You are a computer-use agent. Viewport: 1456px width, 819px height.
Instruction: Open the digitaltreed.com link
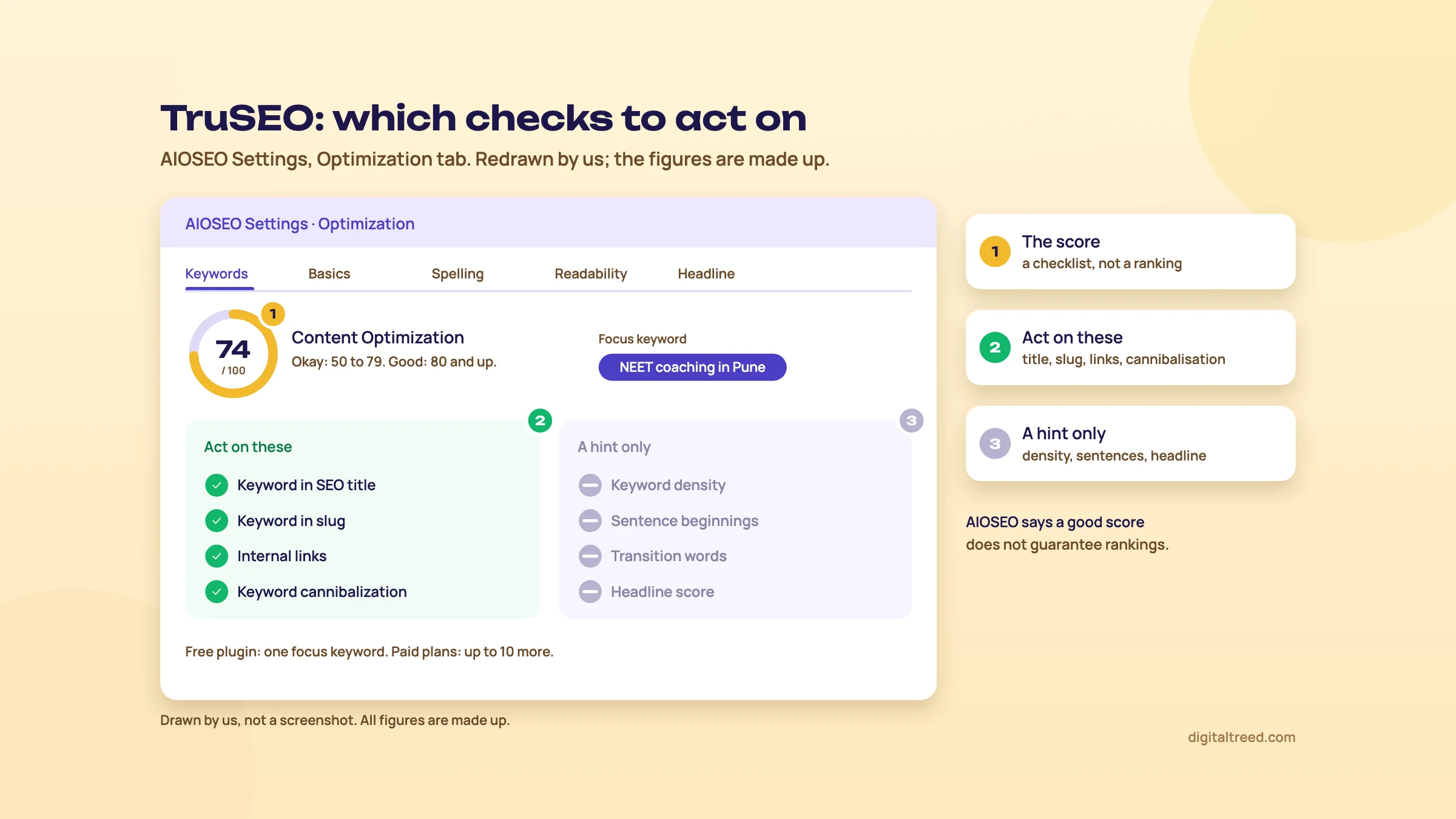[1241, 737]
